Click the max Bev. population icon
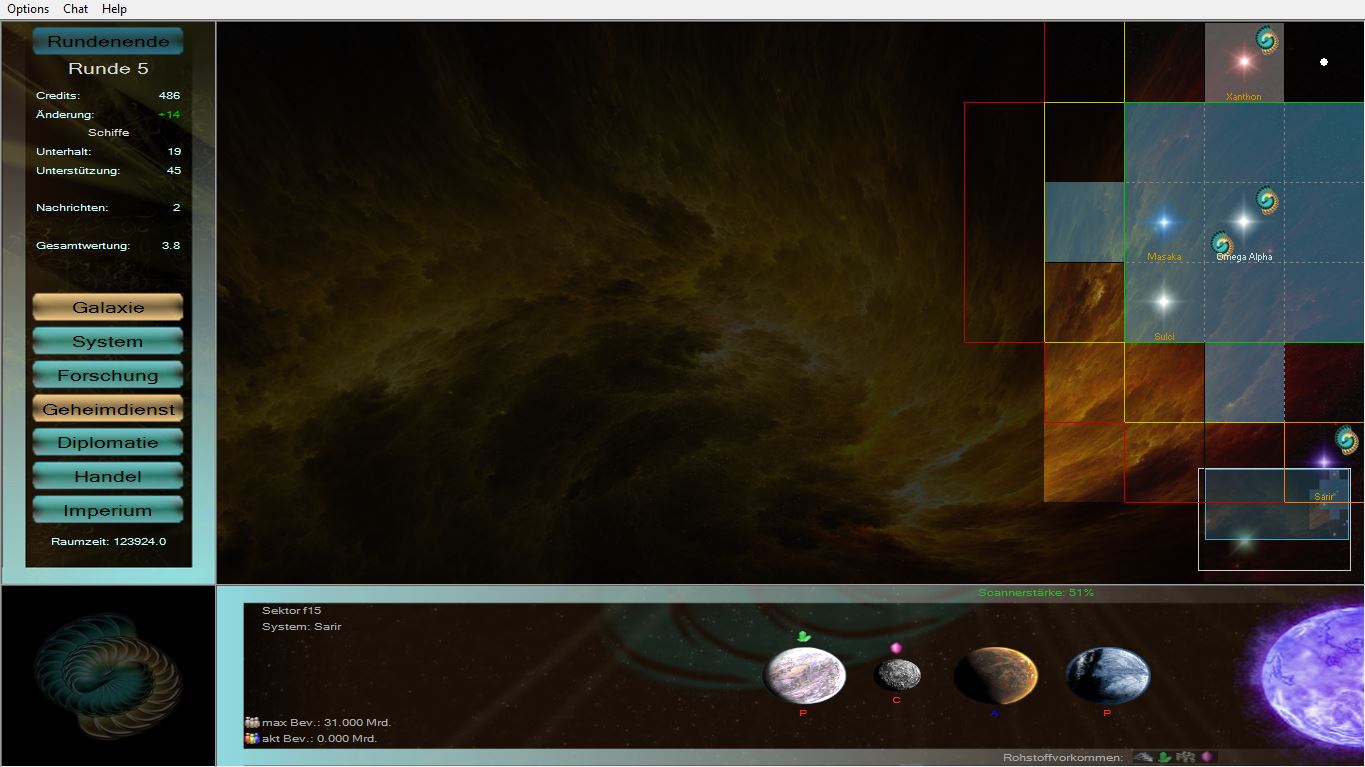 point(252,722)
